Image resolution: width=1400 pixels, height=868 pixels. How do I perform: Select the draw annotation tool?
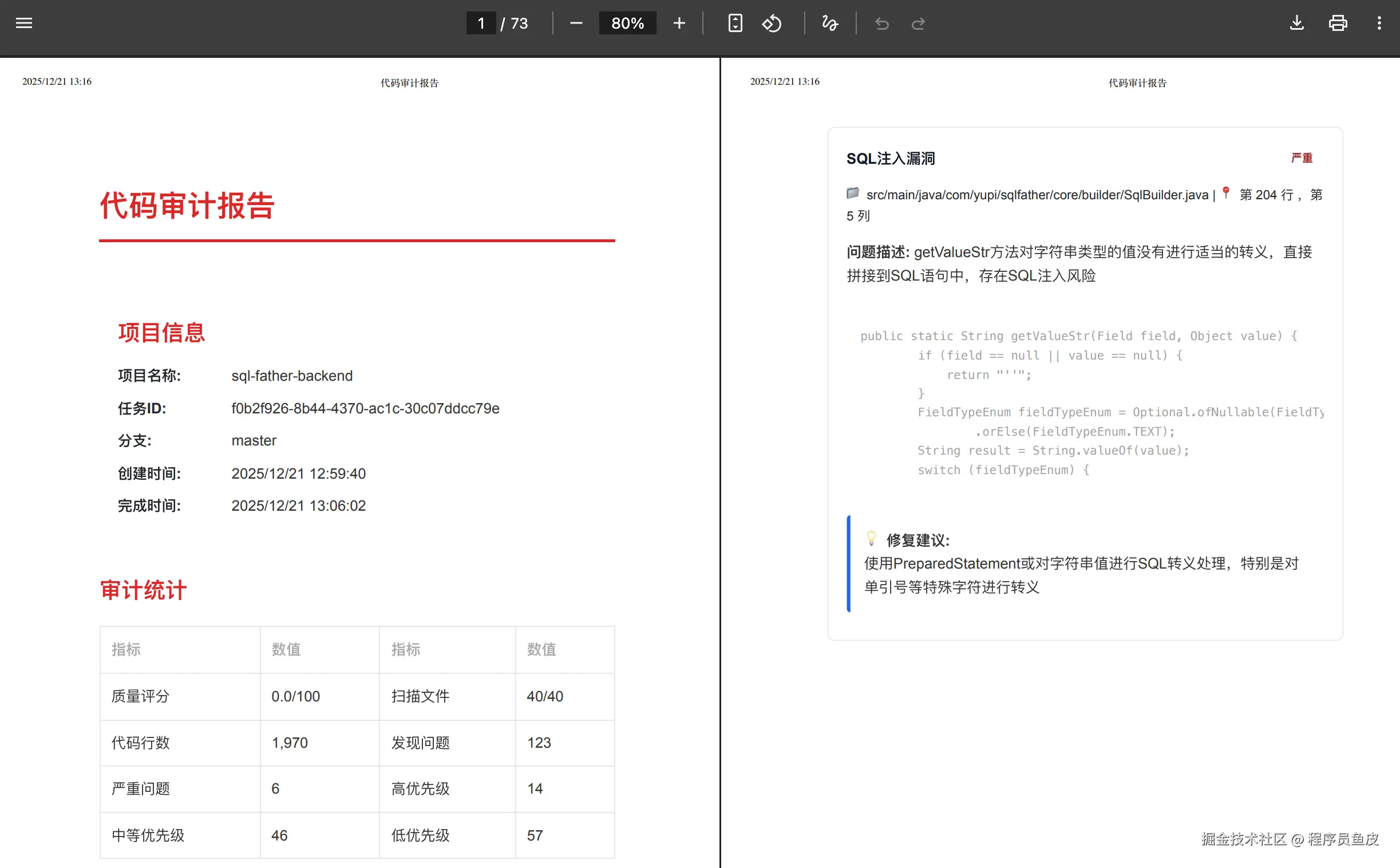pos(830,23)
